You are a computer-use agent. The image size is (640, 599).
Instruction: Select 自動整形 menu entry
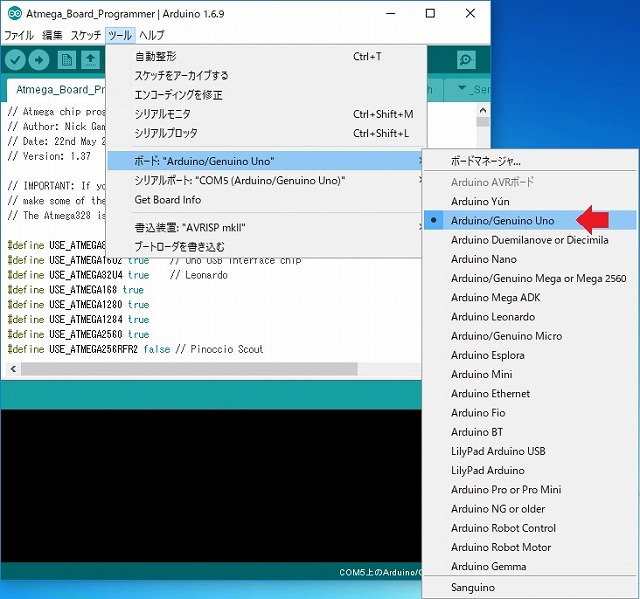pyautogui.click(x=267, y=56)
